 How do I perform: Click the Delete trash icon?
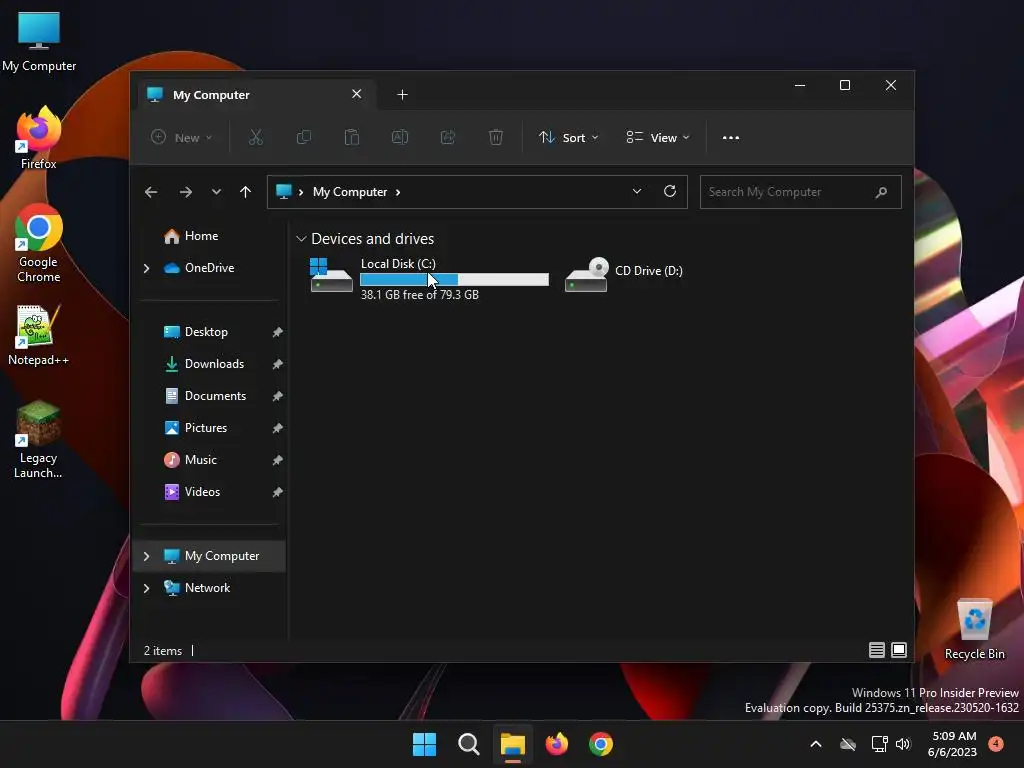[x=496, y=137]
